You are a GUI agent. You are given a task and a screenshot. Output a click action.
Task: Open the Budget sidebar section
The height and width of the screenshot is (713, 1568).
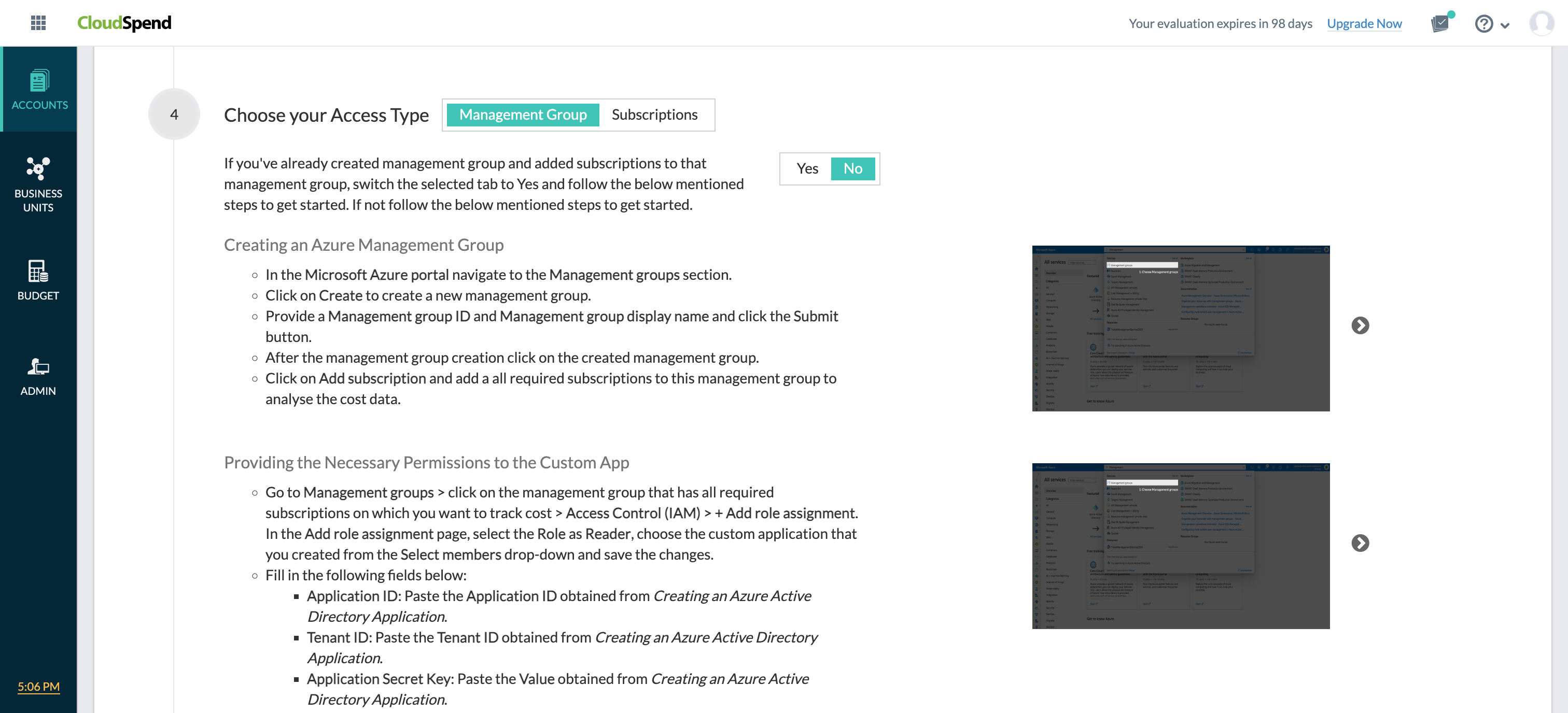coord(38,280)
